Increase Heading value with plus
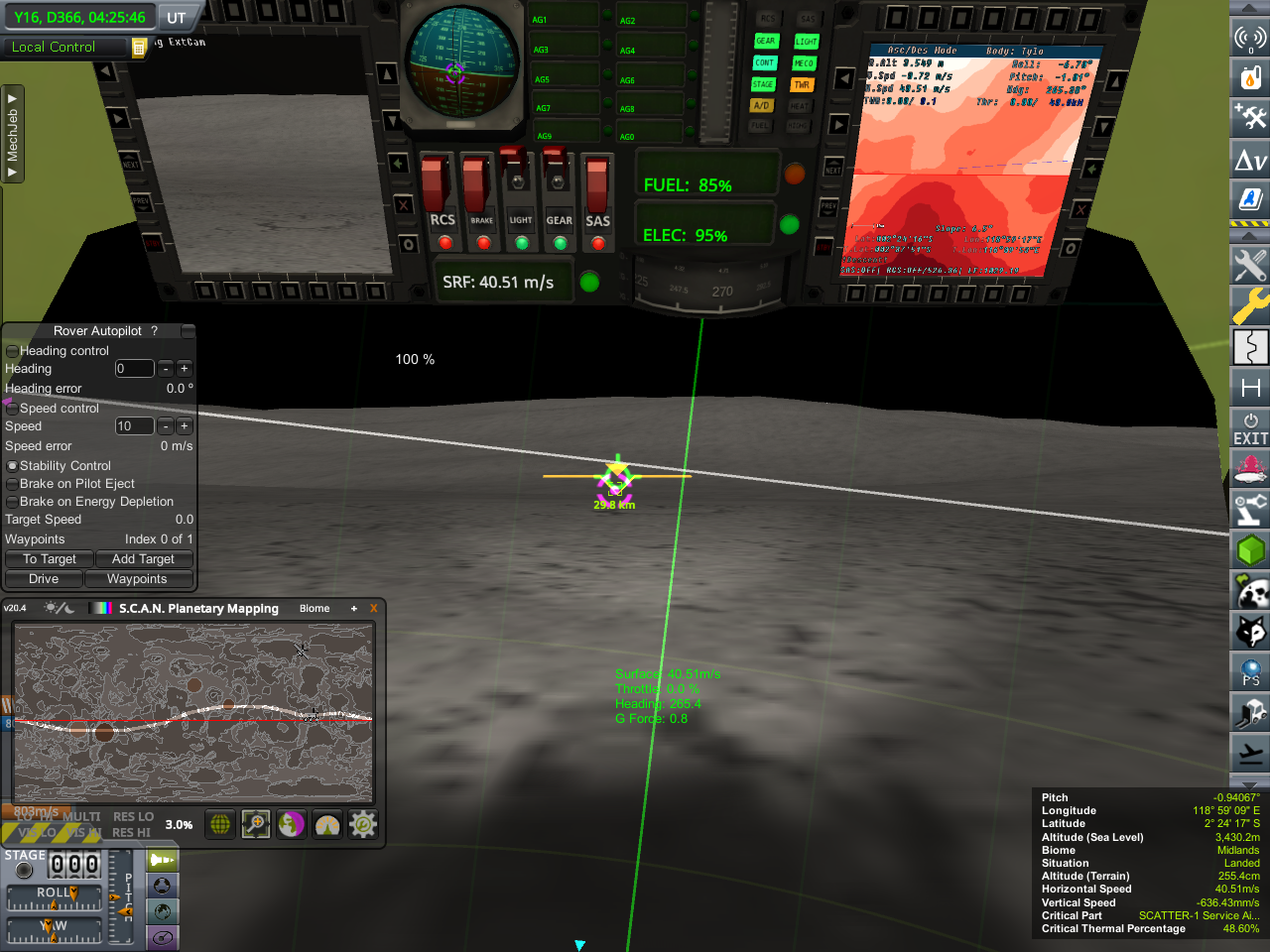 click(185, 369)
